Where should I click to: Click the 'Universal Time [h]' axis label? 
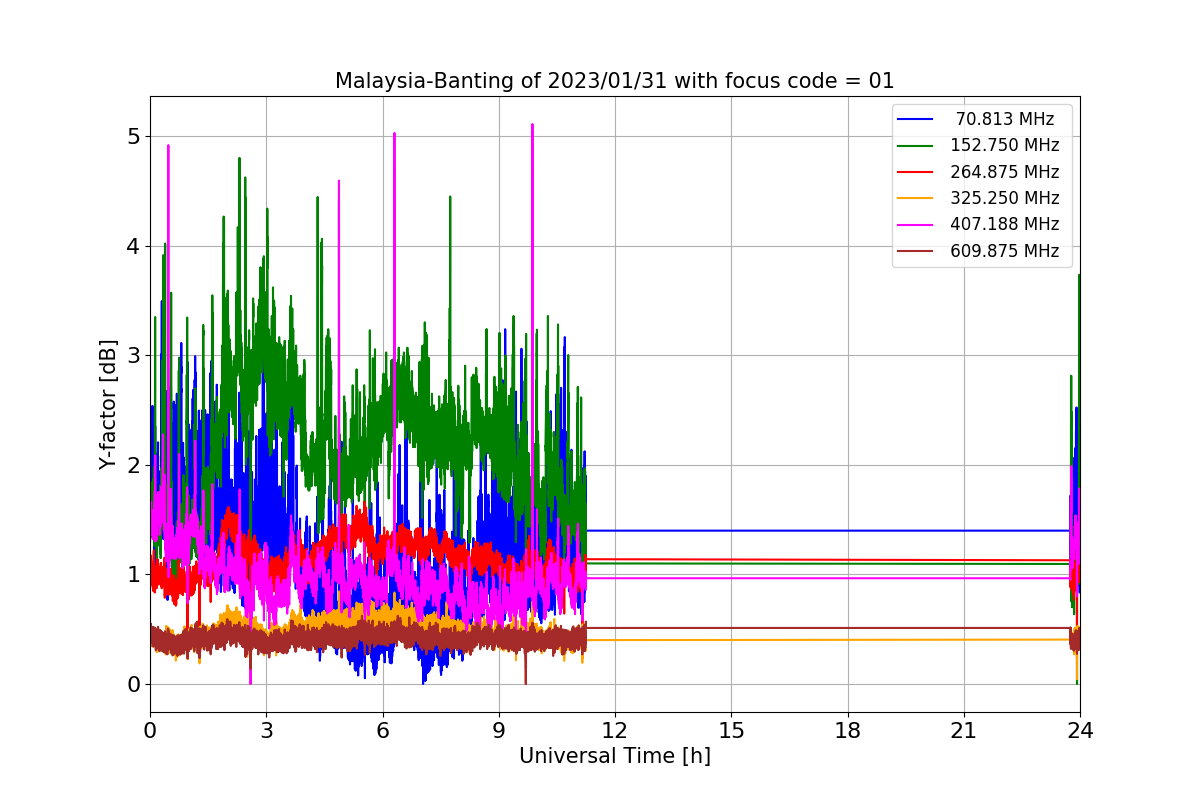pyautogui.click(x=614, y=756)
